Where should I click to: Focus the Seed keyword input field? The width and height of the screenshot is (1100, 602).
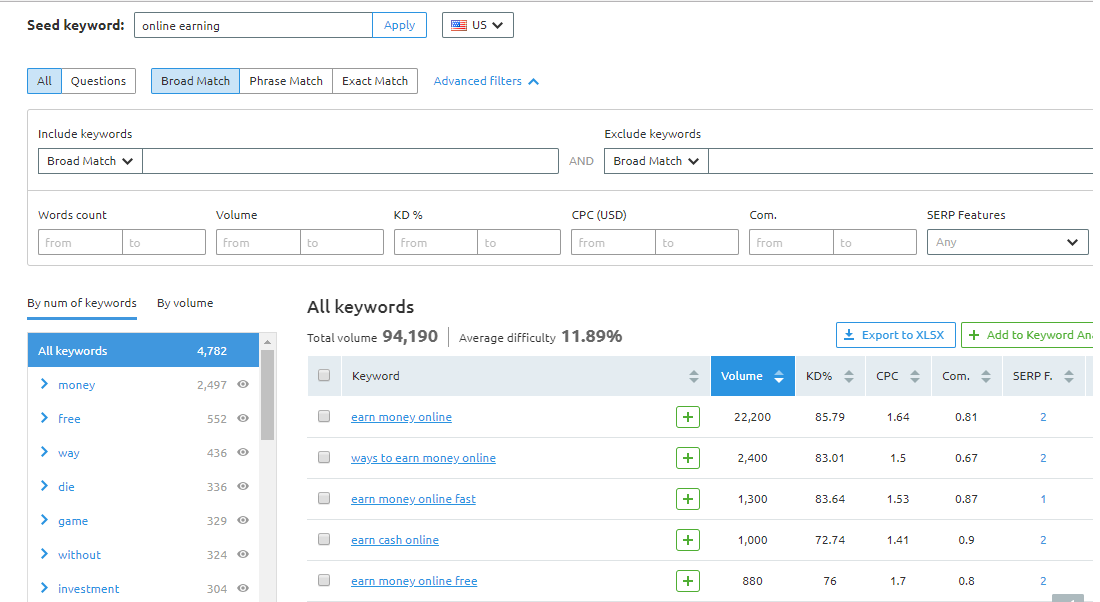253,25
